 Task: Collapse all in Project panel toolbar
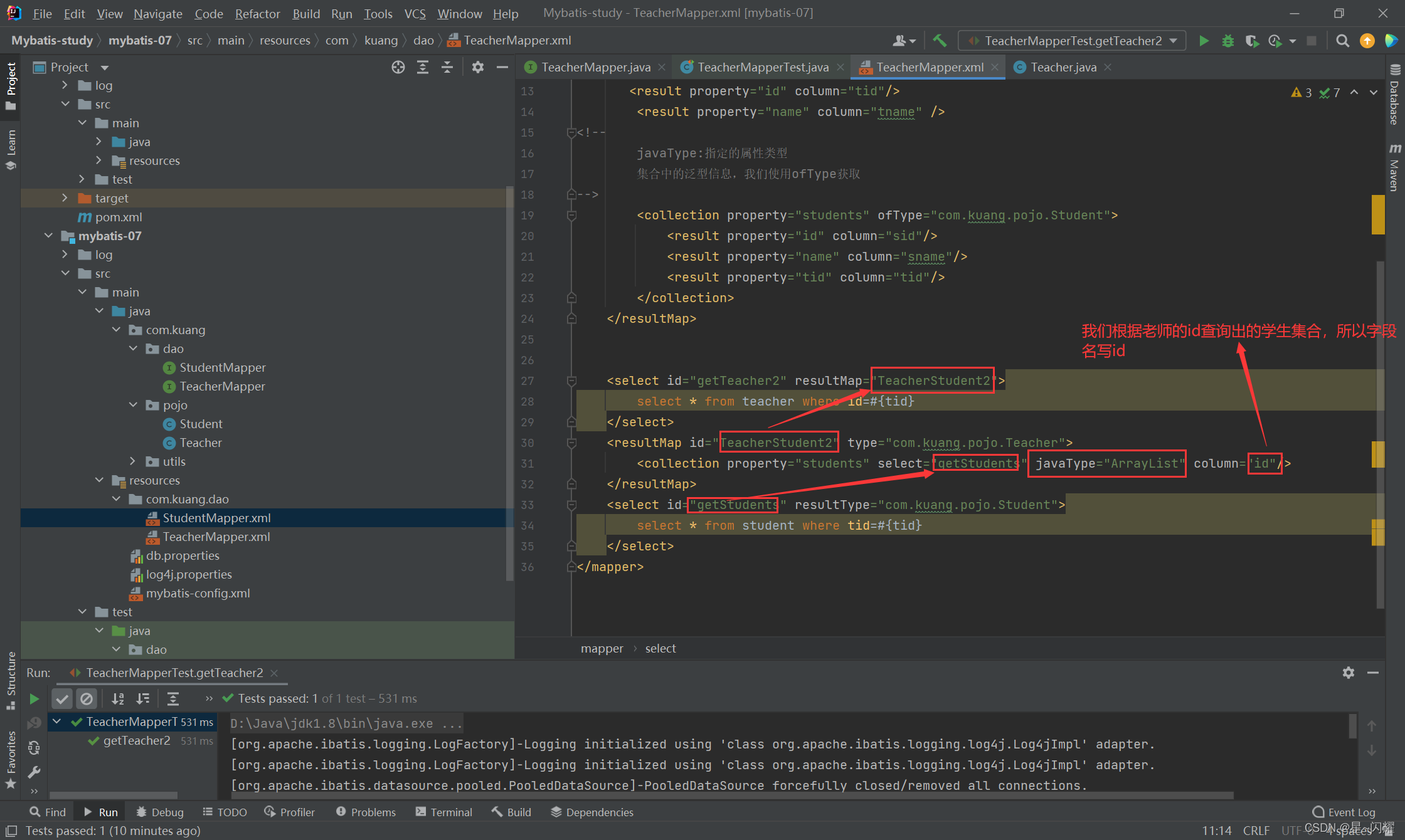[447, 67]
